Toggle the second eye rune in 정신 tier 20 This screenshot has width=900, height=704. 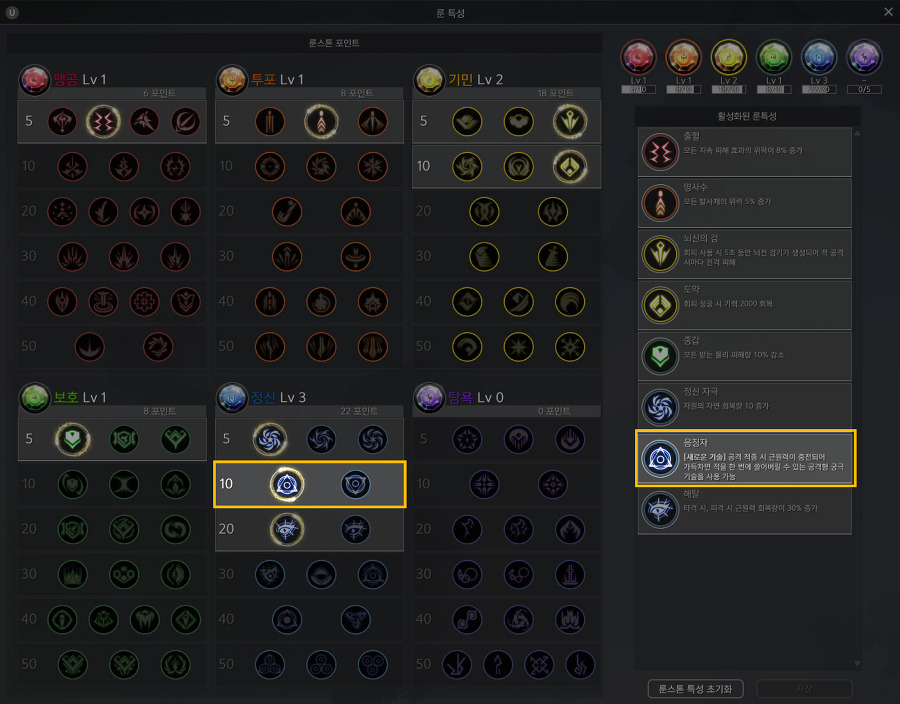coord(355,529)
